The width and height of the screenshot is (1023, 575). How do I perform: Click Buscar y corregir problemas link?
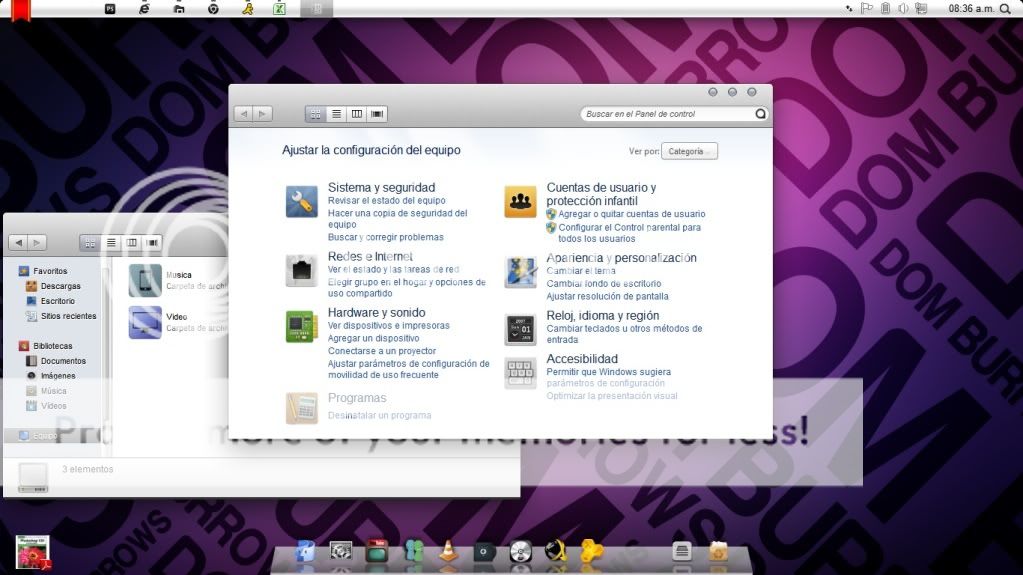pos(386,237)
